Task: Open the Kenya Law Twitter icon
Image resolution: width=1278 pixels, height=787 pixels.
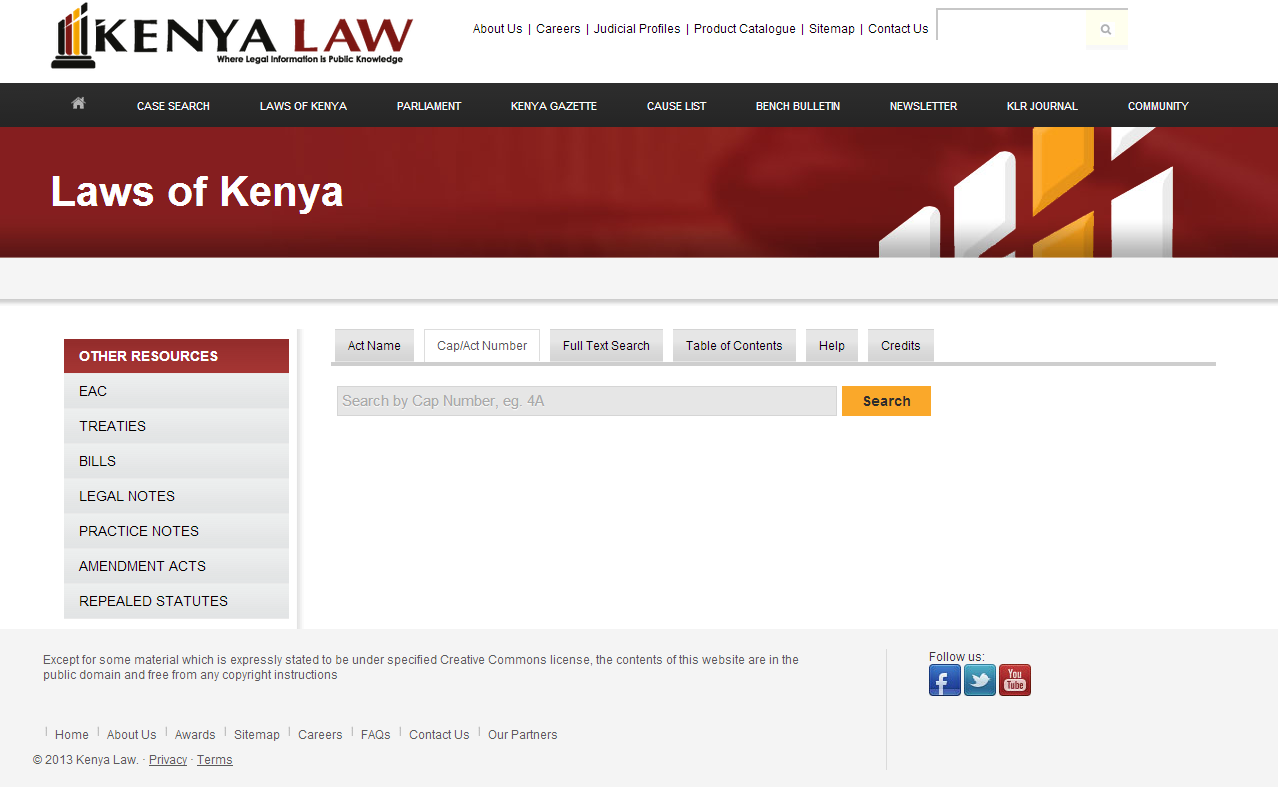Action: (980, 680)
